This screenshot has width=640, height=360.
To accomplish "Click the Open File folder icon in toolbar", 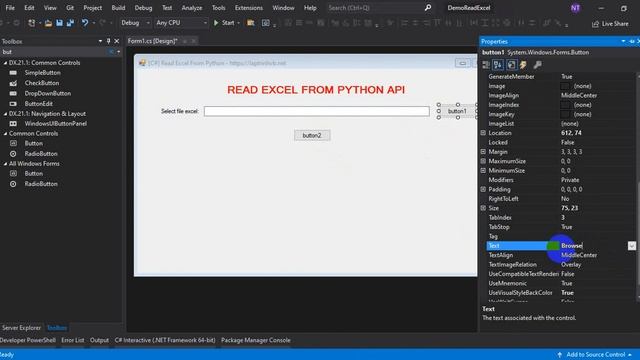I will tap(48, 23).
